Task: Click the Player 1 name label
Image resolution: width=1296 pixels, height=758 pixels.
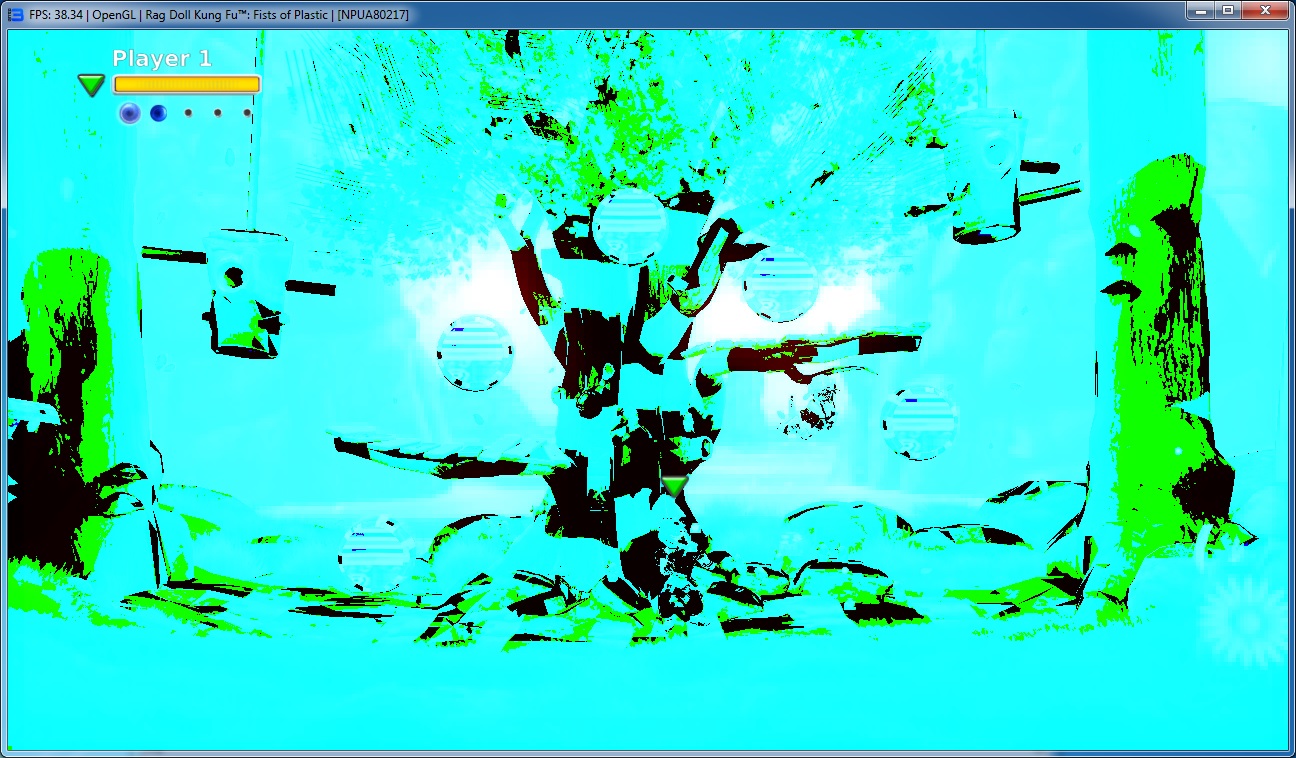Action: point(162,58)
